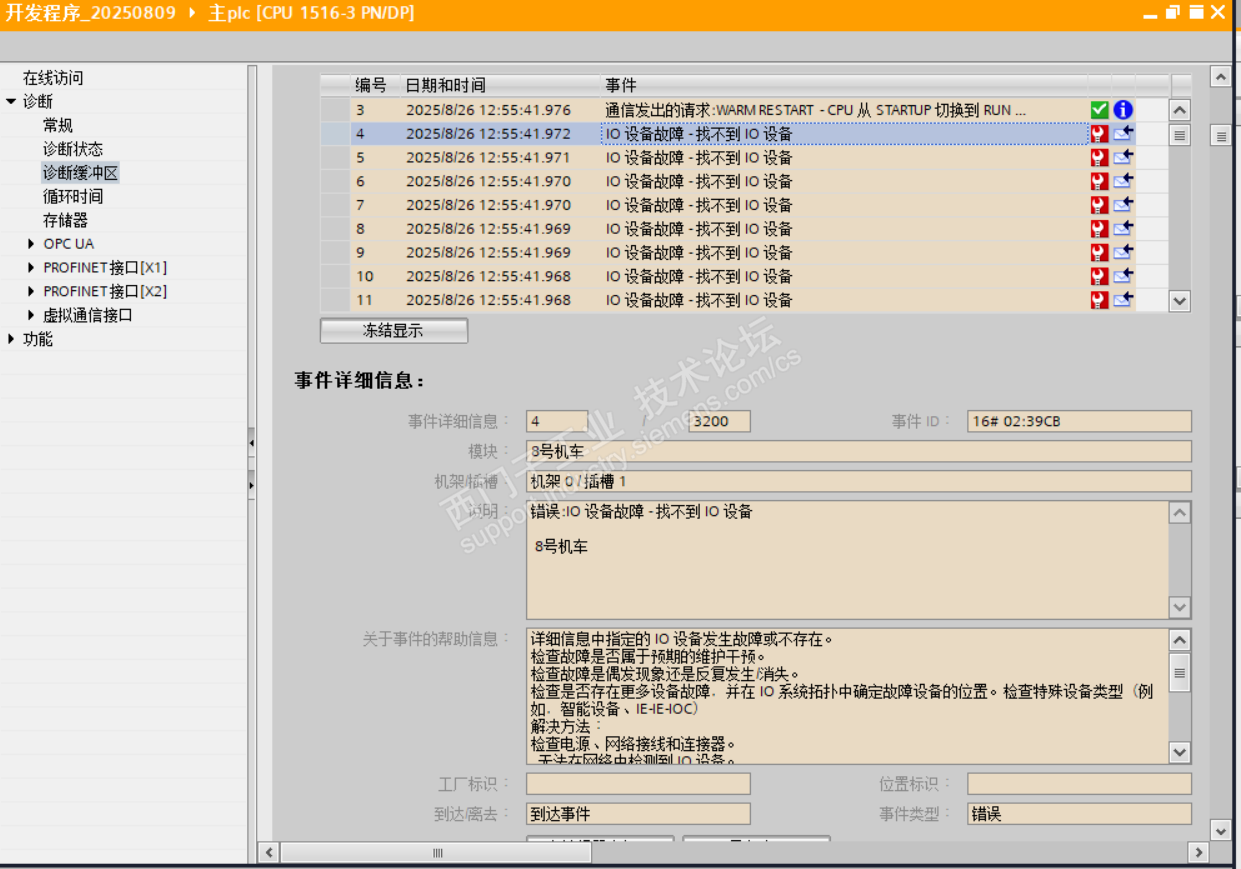The height and width of the screenshot is (869, 1241).
Task: Click the event list scrollbar thumb
Action: coord(1180,134)
